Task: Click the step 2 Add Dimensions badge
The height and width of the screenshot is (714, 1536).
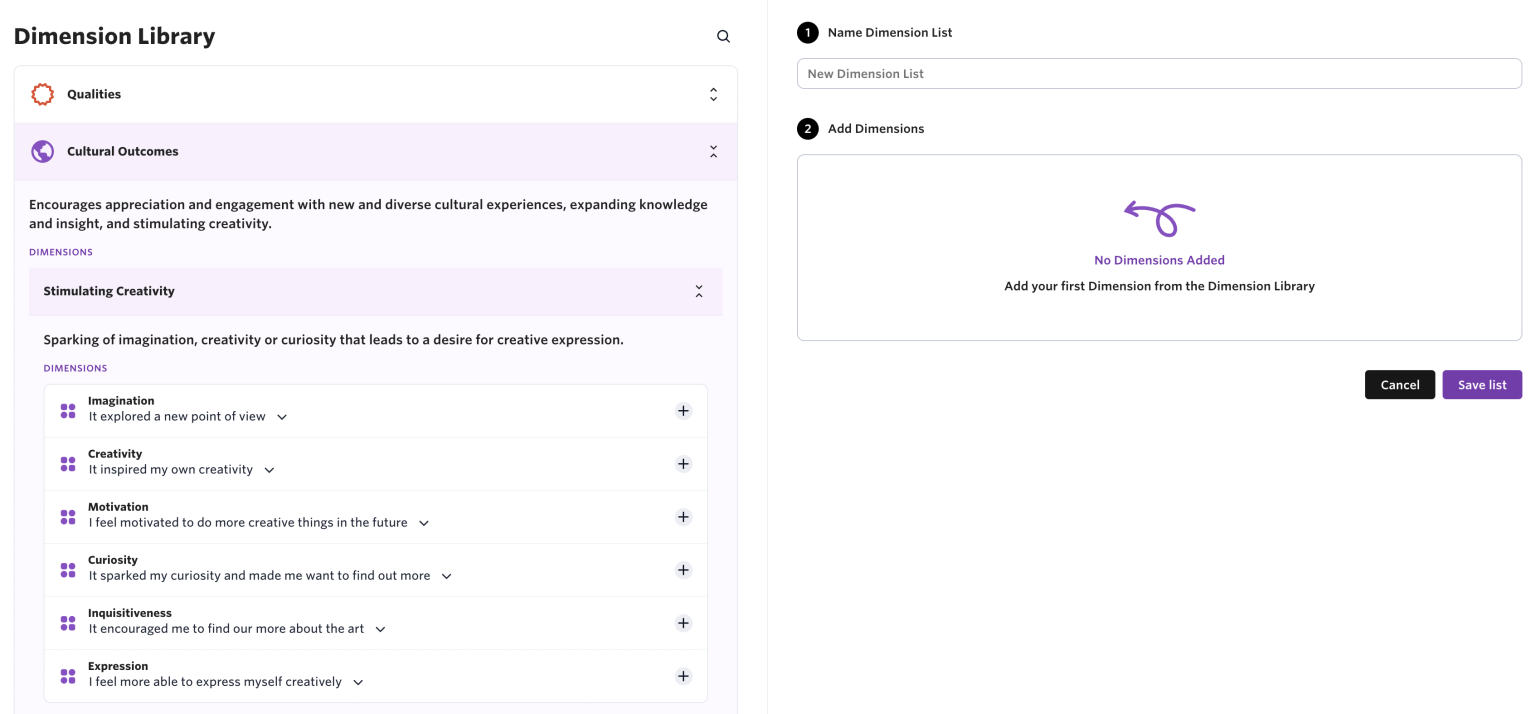Action: tap(807, 128)
